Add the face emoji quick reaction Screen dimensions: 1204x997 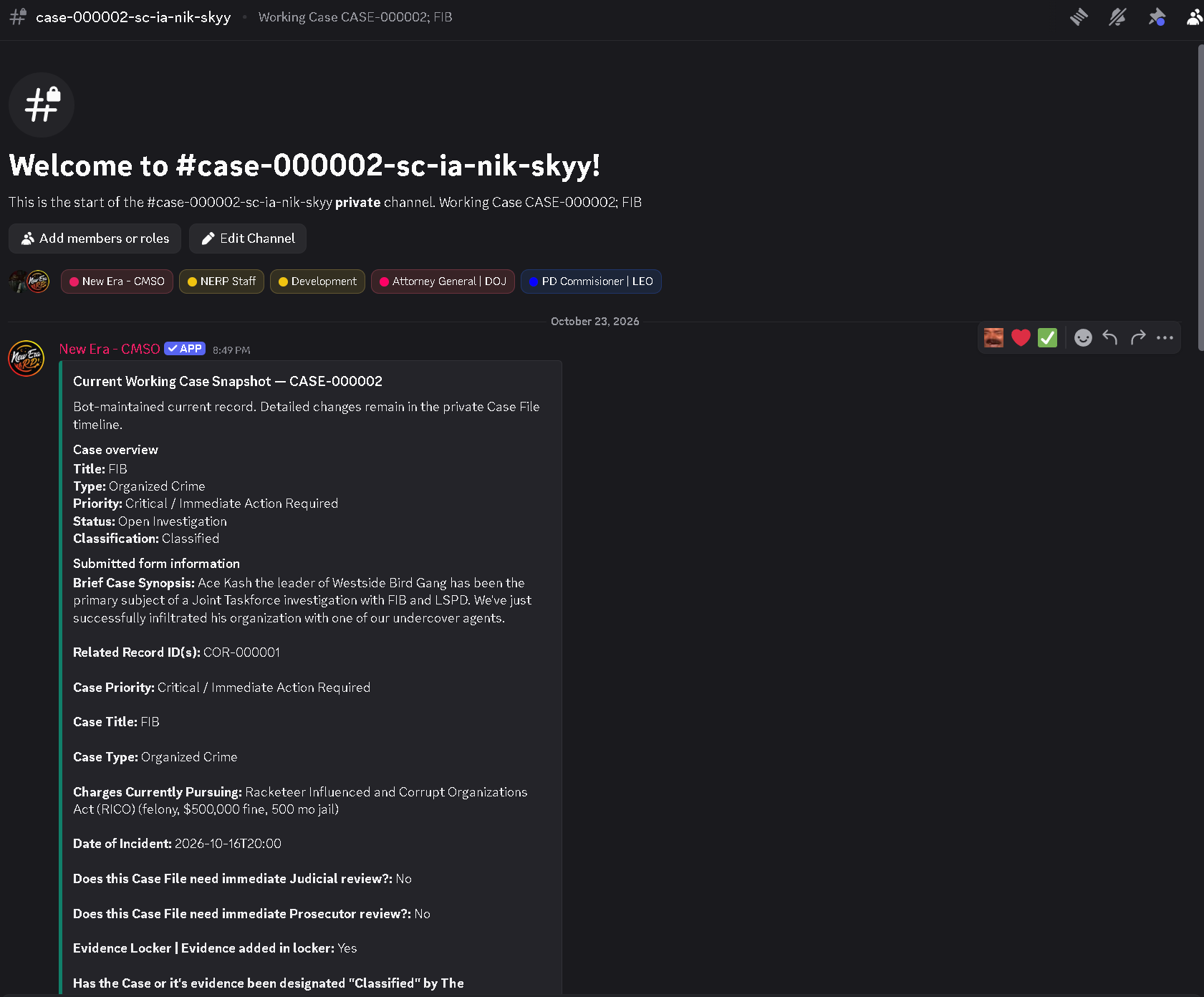(993, 337)
